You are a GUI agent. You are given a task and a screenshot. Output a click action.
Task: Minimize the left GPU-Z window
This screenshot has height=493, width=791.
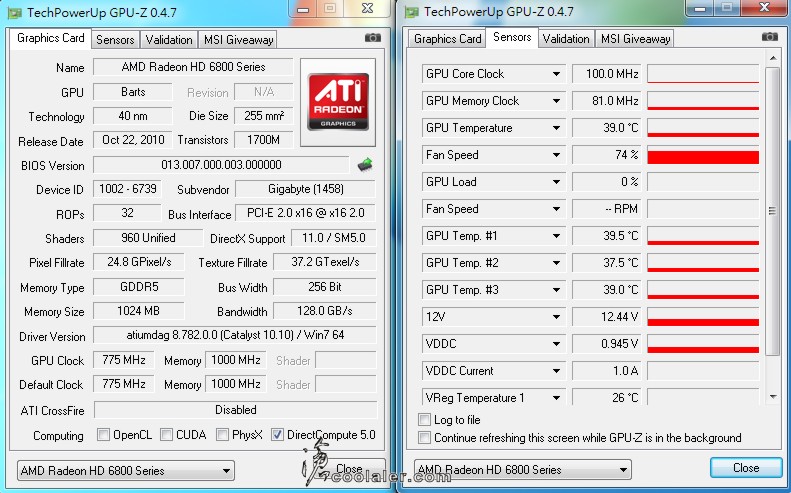coord(303,9)
